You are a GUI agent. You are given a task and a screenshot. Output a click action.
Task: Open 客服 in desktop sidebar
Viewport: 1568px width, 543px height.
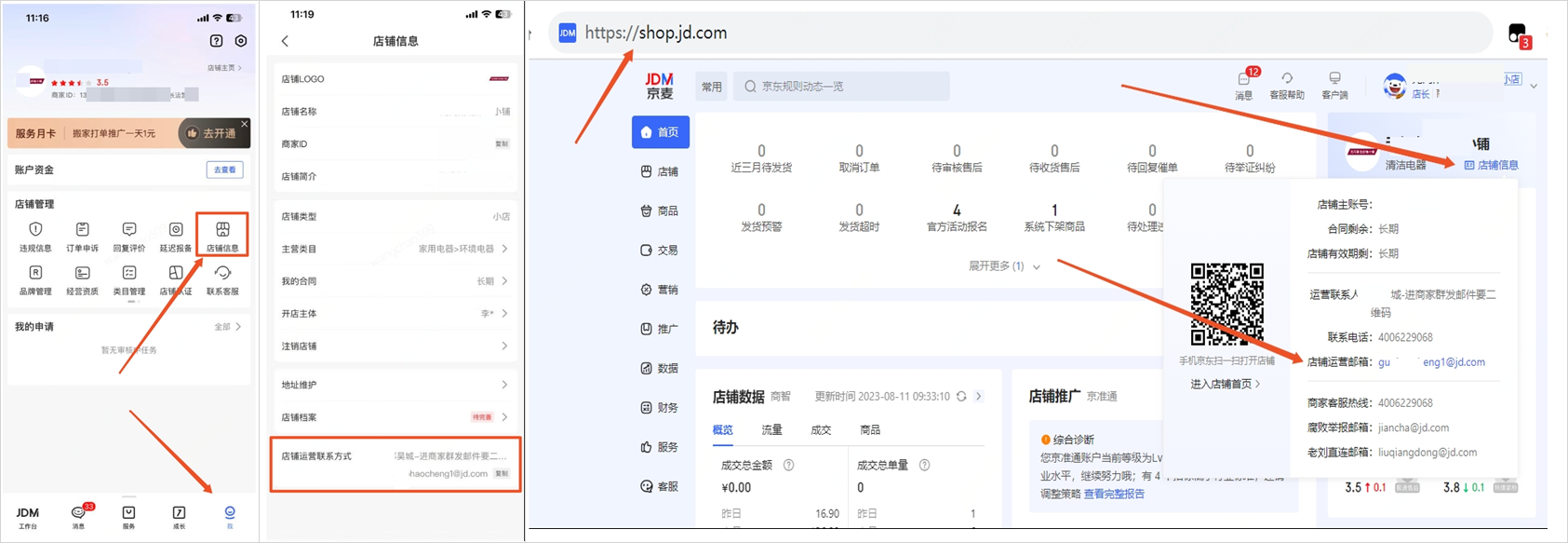click(x=661, y=486)
